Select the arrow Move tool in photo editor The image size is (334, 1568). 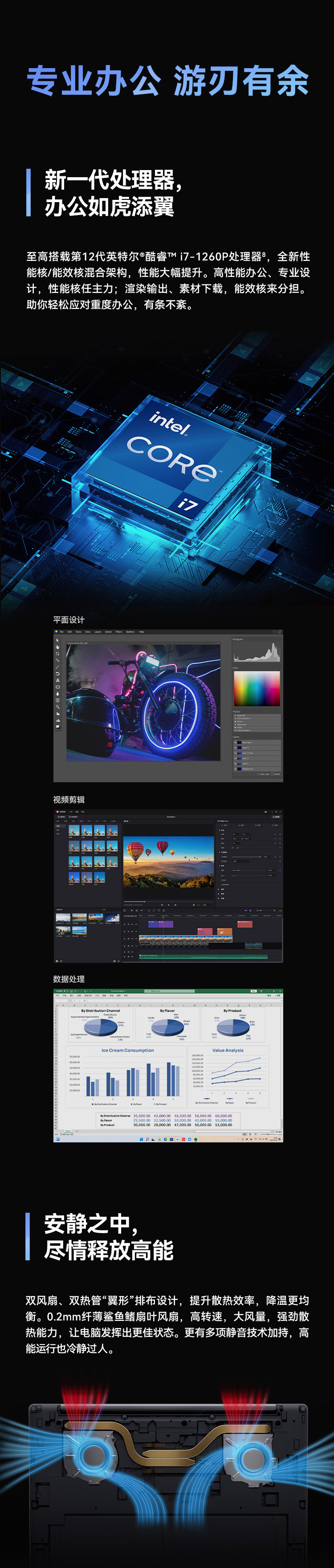pyautogui.click(x=58, y=640)
